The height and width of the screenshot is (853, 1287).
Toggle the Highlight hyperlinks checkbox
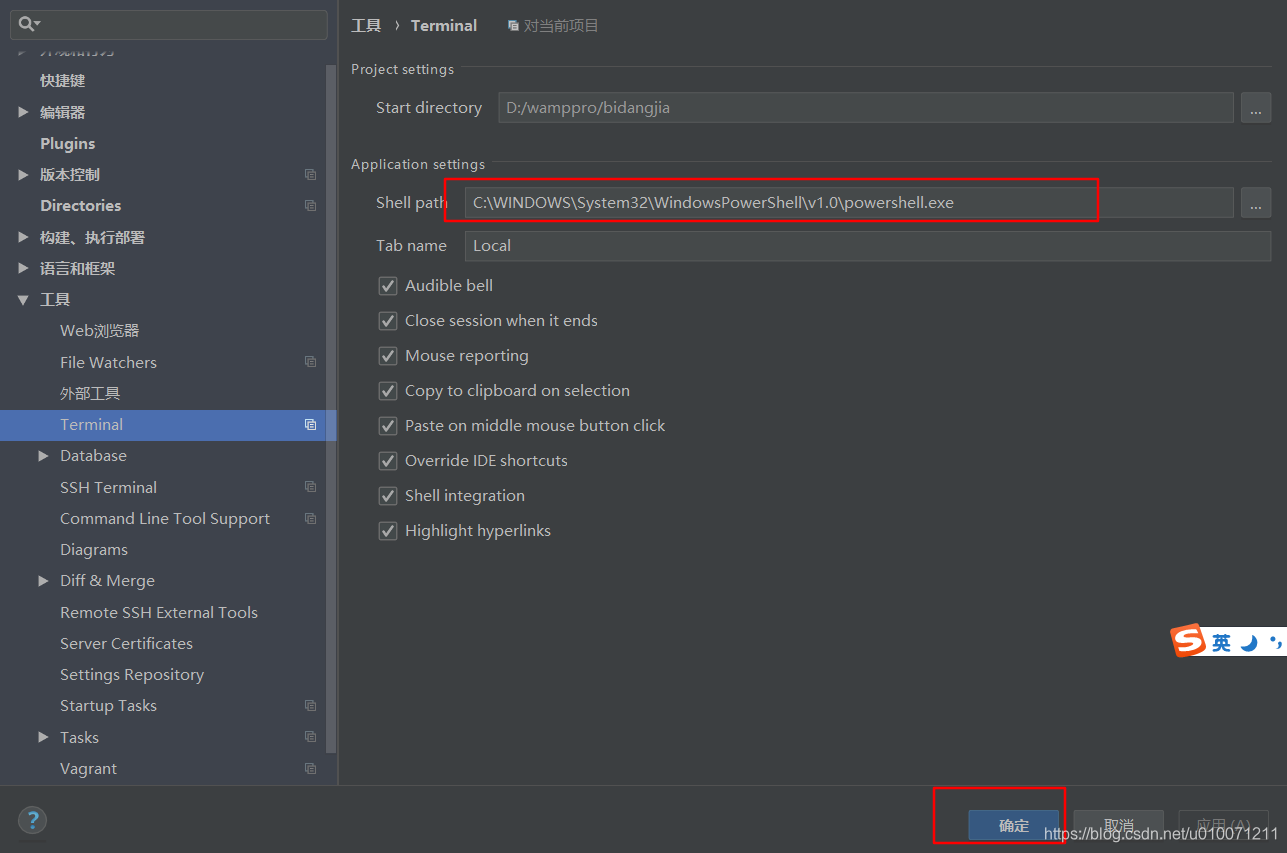pyautogui.click(x=388, y=531)
